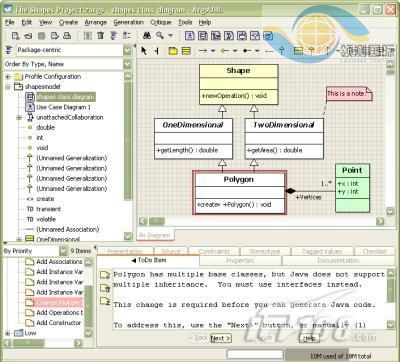Click the Help button in ToDo pane

coord(309,338)
